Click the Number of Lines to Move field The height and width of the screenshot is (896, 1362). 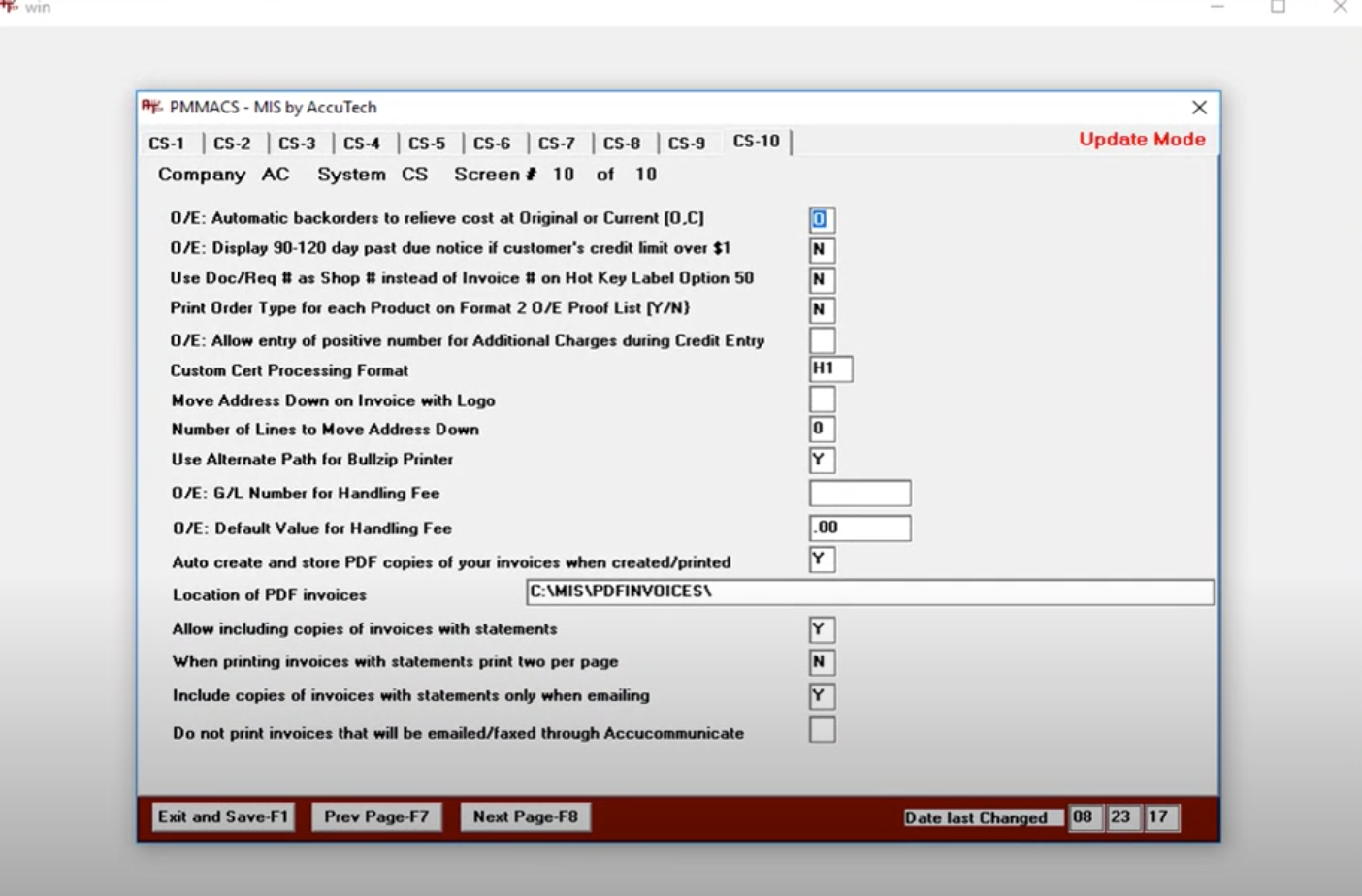(822, 429)
